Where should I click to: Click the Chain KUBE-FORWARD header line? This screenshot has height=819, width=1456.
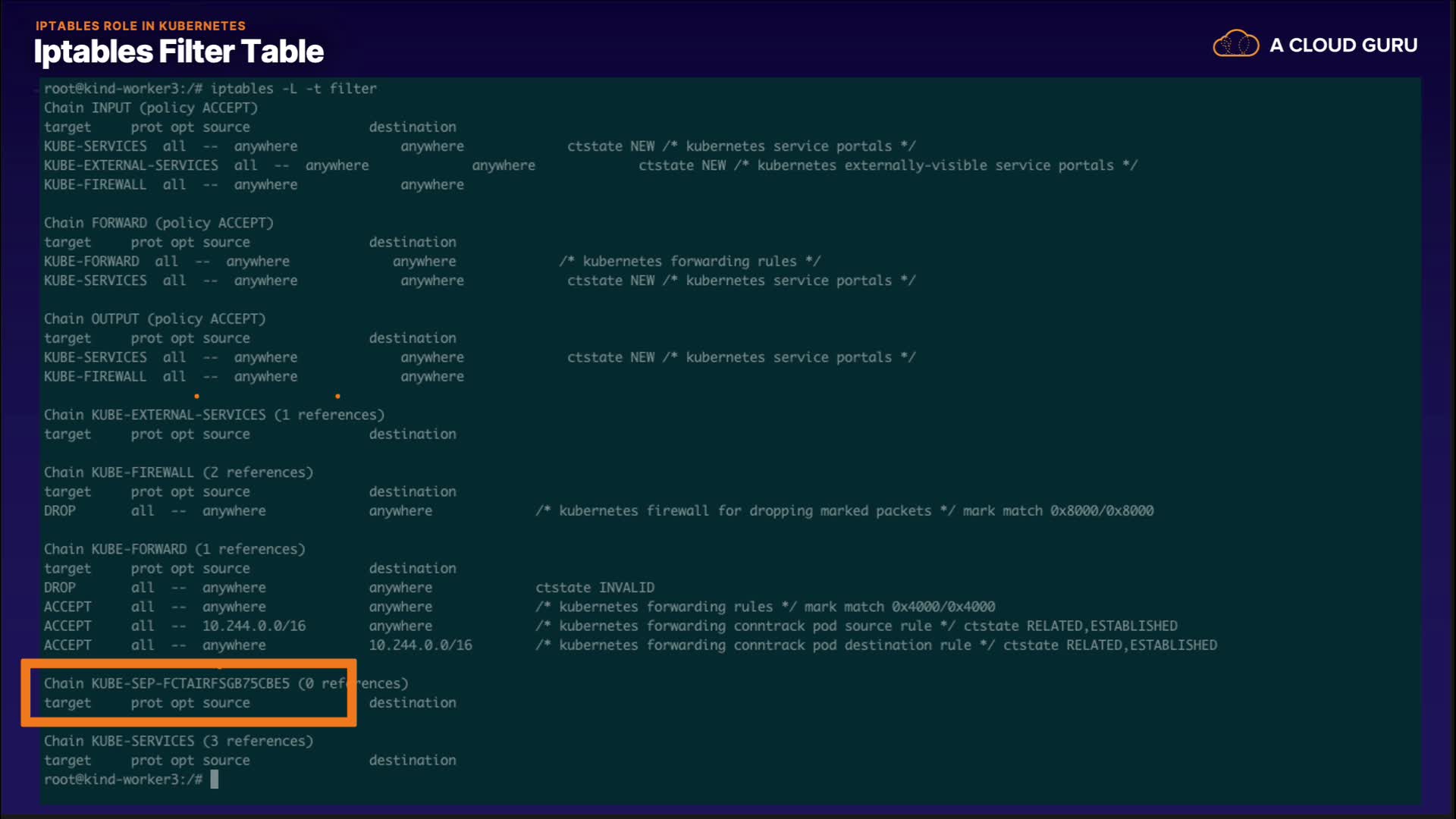point(174,549)
